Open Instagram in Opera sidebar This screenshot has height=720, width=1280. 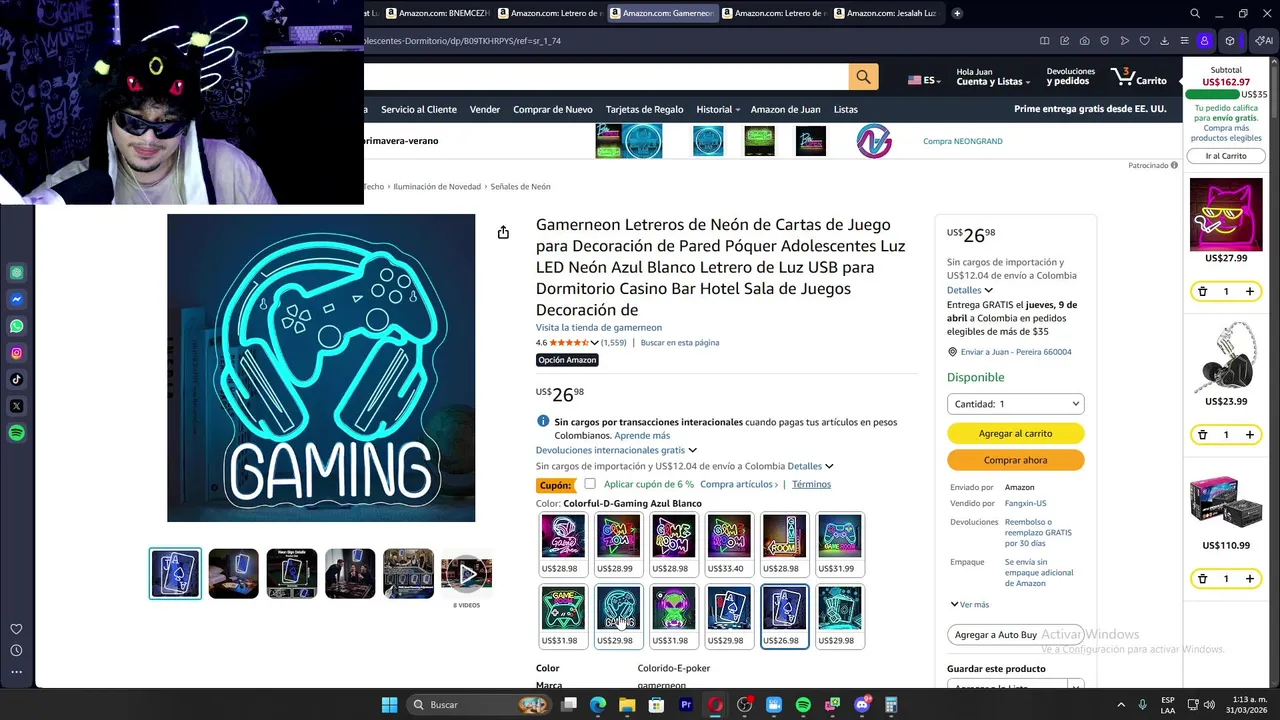pos(17,353)
